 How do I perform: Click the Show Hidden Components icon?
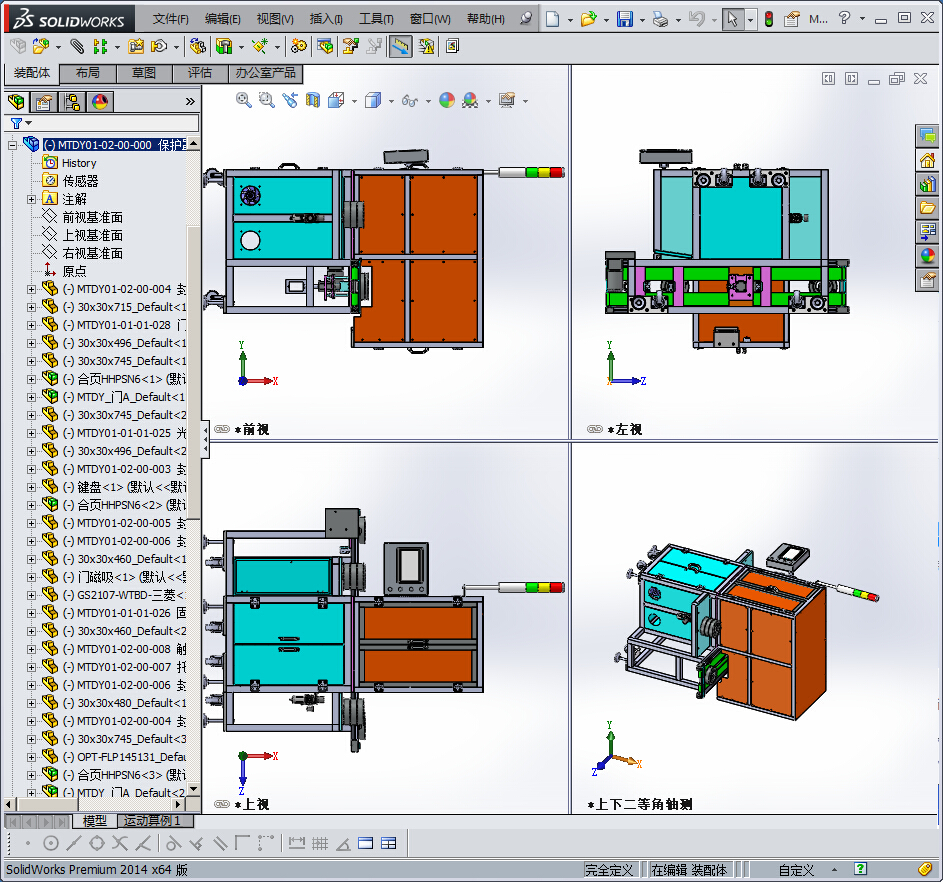tap(198, 46)
